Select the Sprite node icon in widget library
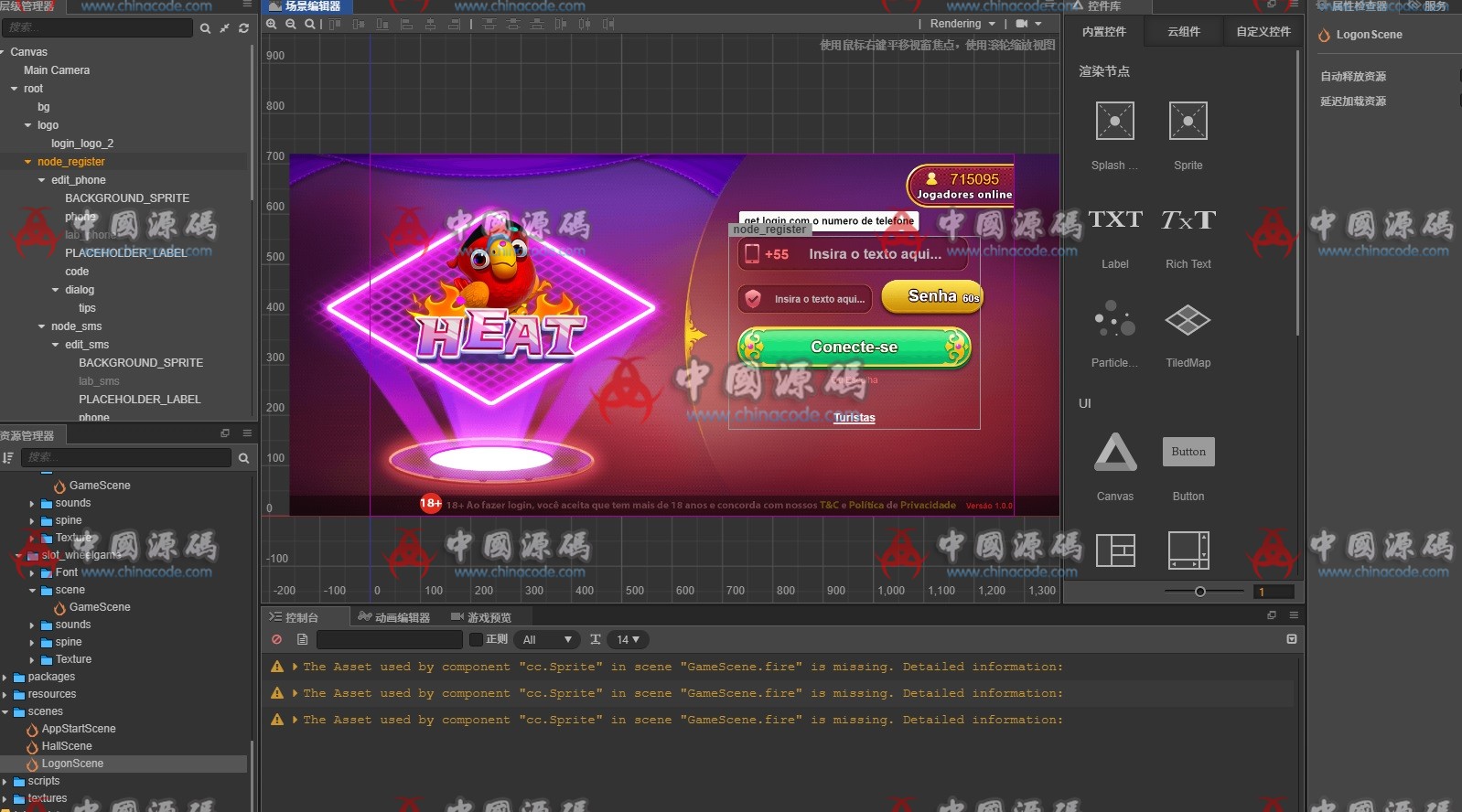The height and width of the screenshot is (812, 1462). [x=1188, y=121]
